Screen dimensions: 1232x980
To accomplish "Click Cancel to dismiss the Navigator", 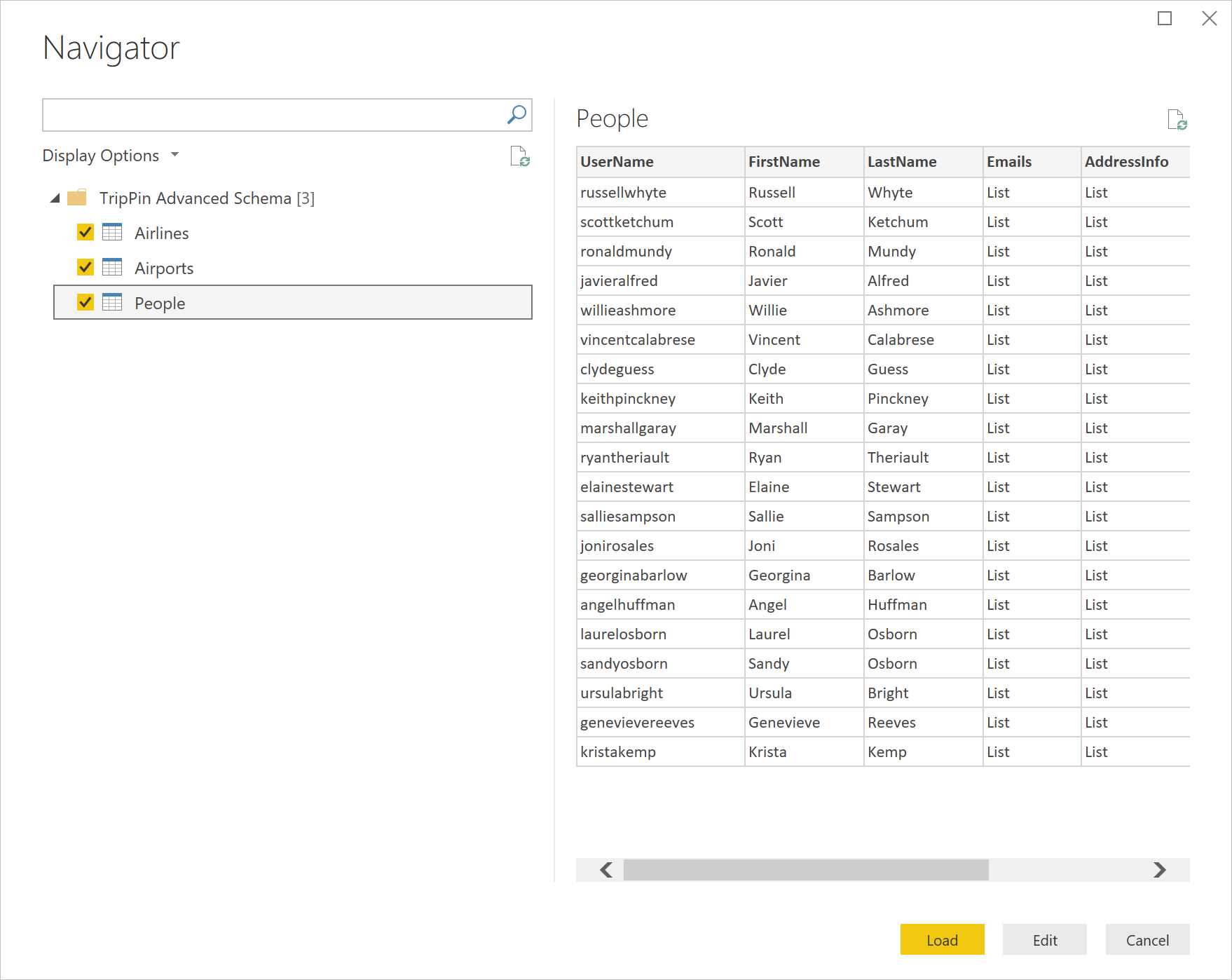I will (x=1147, y=939).
